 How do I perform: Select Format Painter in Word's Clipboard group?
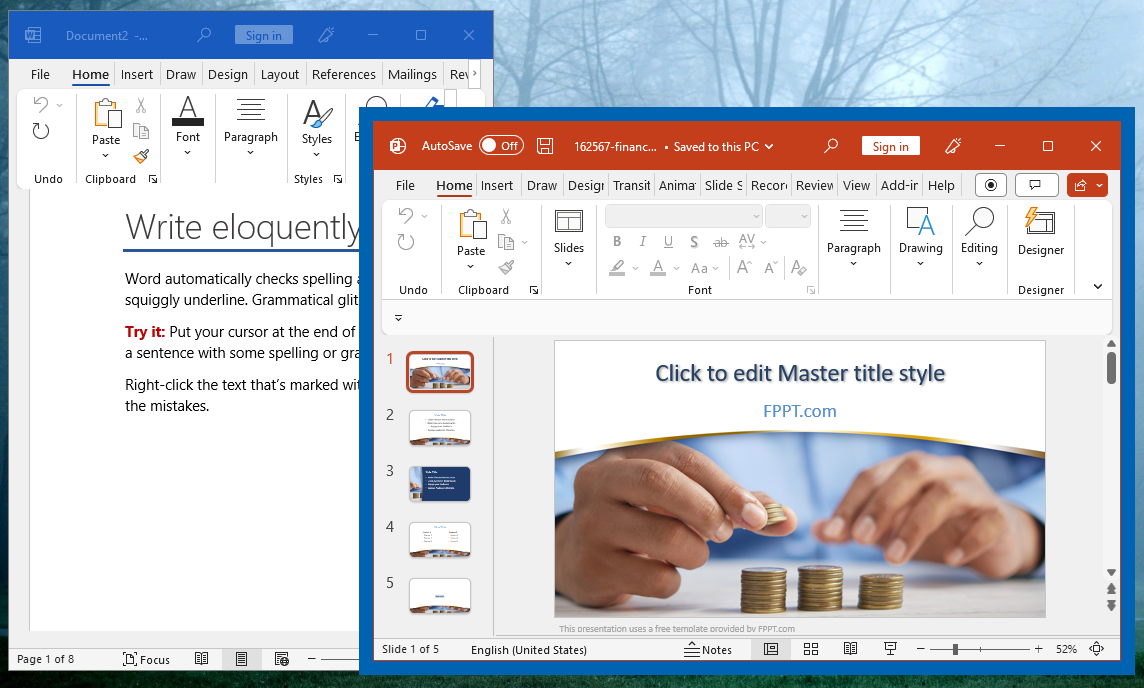[142, 156]
